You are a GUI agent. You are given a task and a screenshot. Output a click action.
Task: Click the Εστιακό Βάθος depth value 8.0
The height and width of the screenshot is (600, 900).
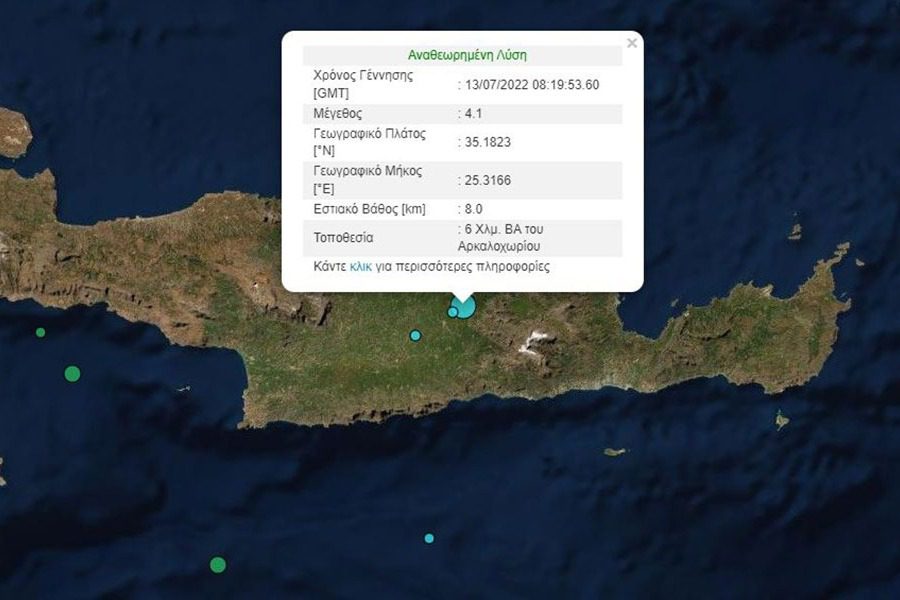(x=469, y=208)
